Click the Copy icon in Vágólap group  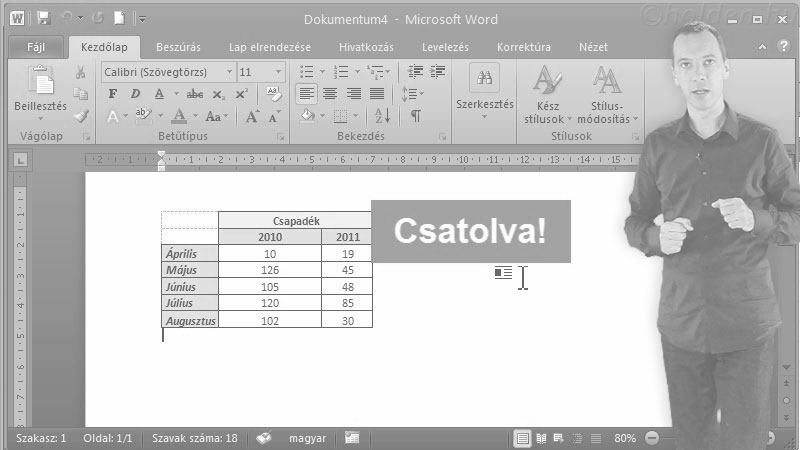(x=80, y=94)
